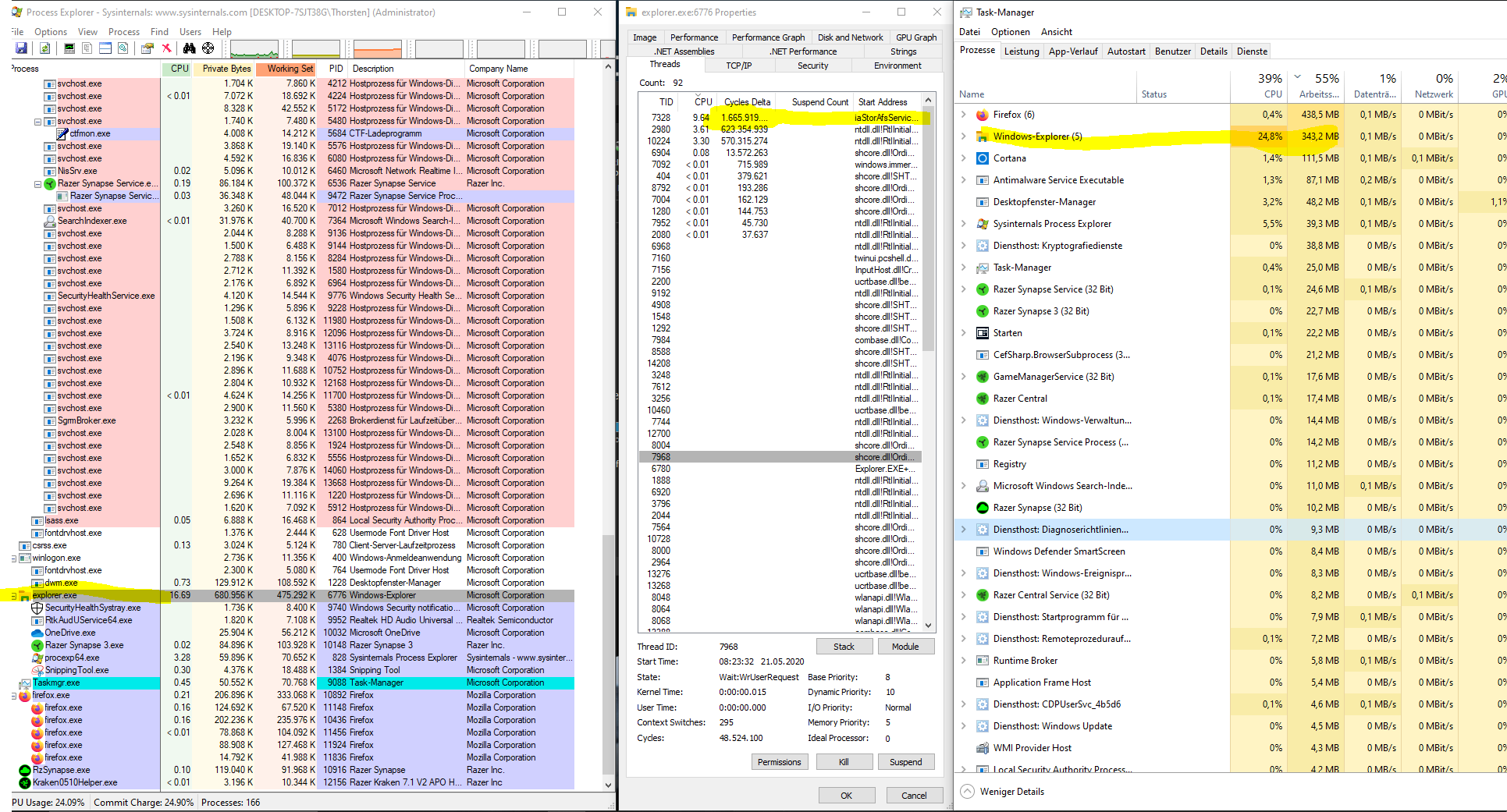Viewport: 1507px width, 812px height.
Task: Click Cancel in explorer.exe Properties
Action: [x=914, y=796]
